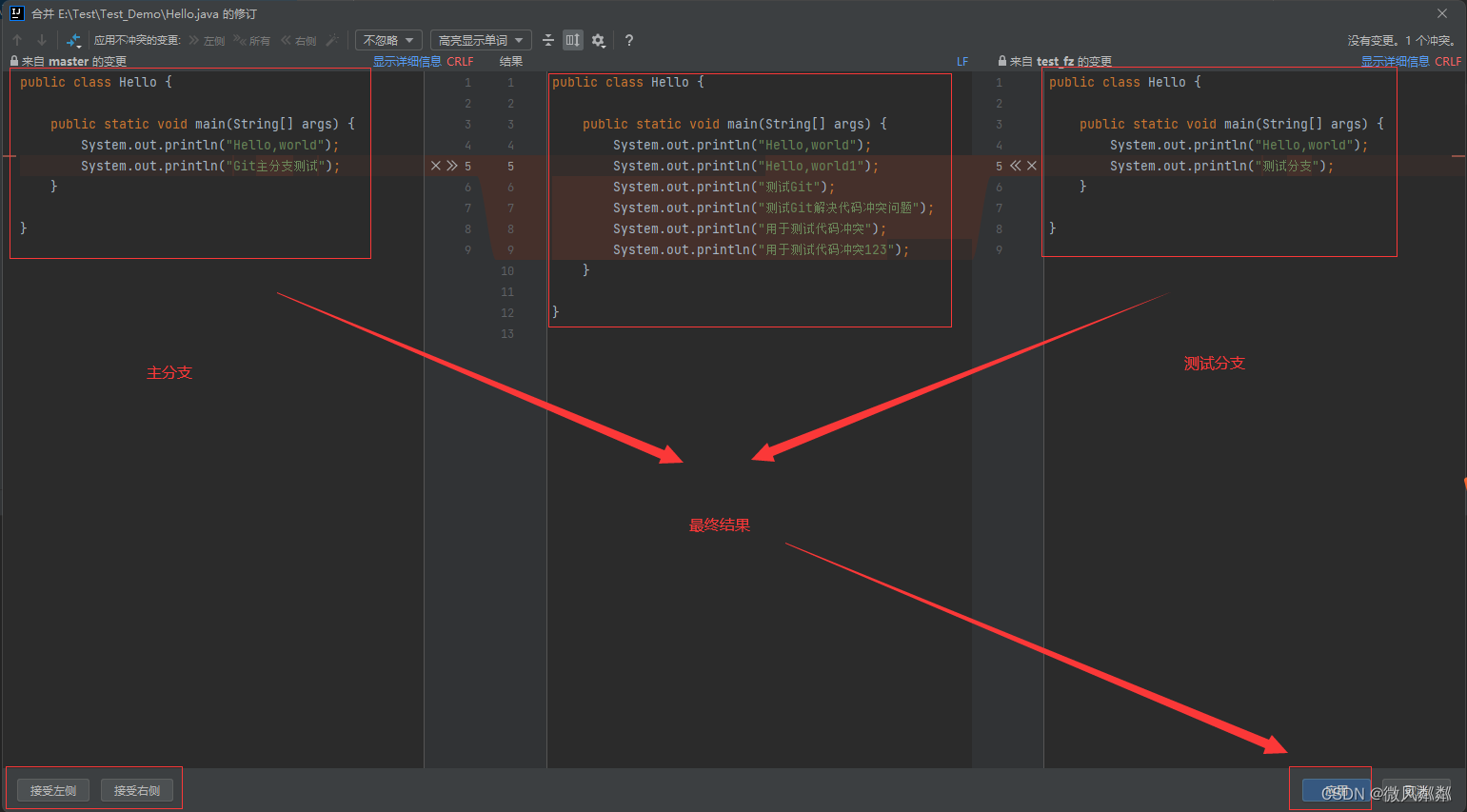Go to previous difference with up arrow
This screenshot has width=1467, height=812.
(x=17, y=40)
